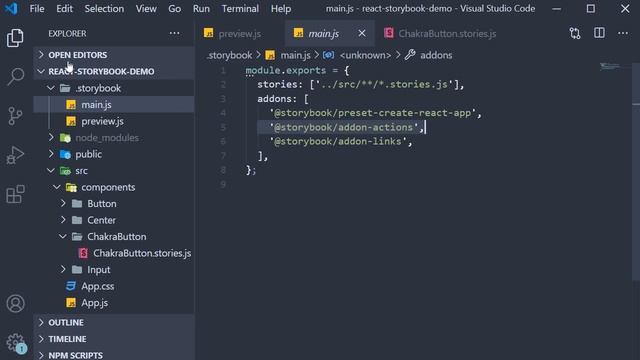This screenshot has height=360, width=640.
Task: Open the Terminal menu
Action: pos(240,9)
